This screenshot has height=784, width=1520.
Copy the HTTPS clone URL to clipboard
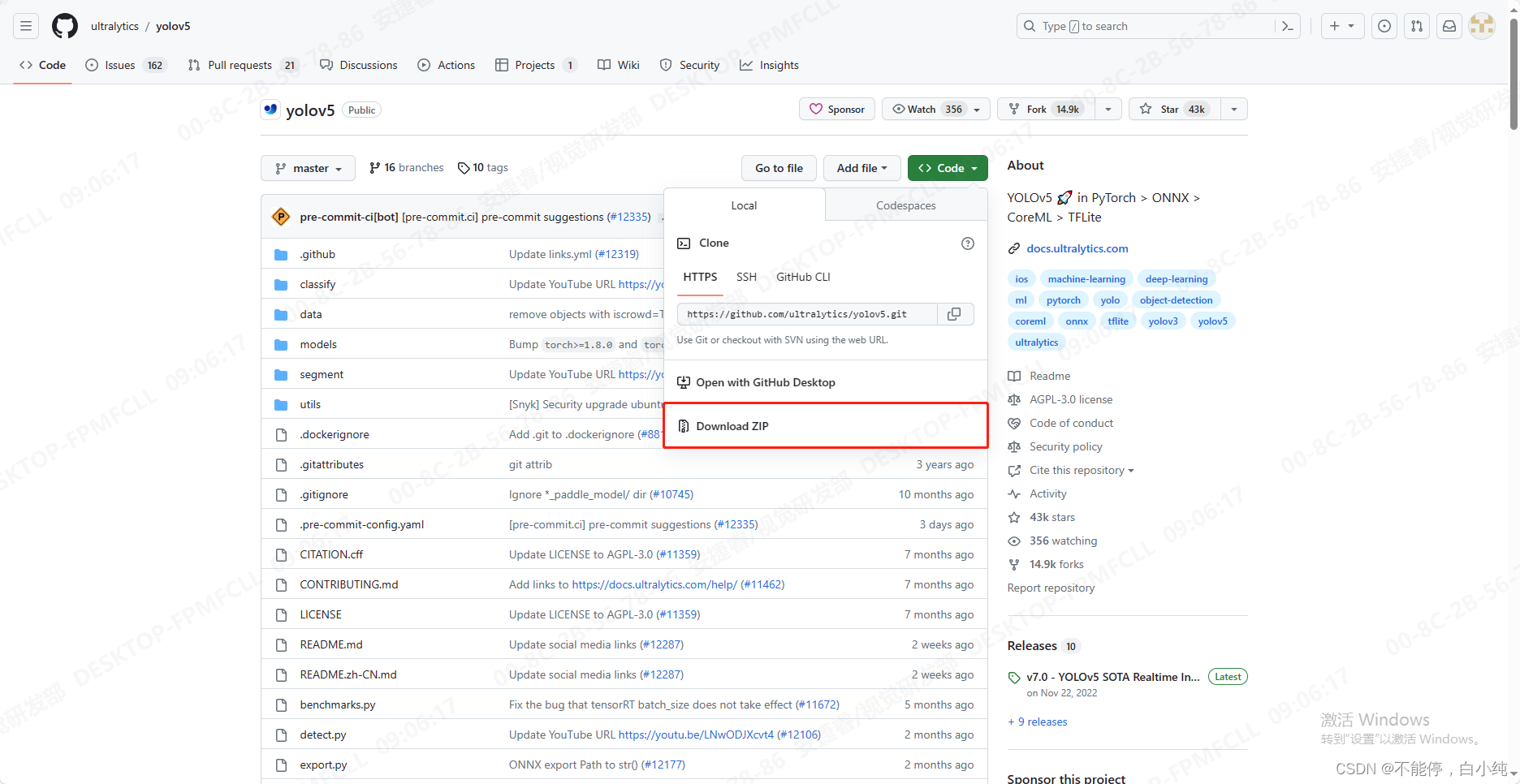pos(955,314)
